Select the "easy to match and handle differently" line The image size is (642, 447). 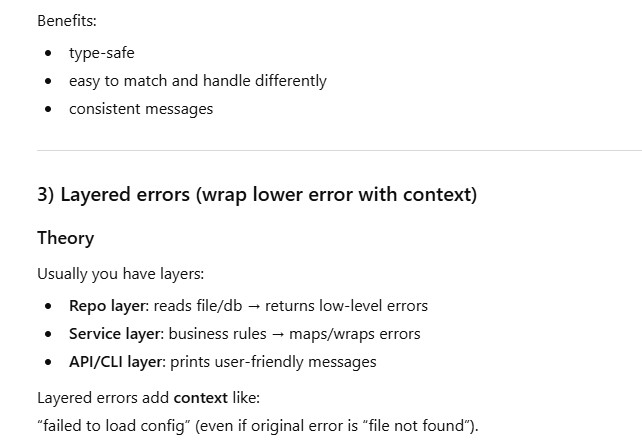(197, 81)
